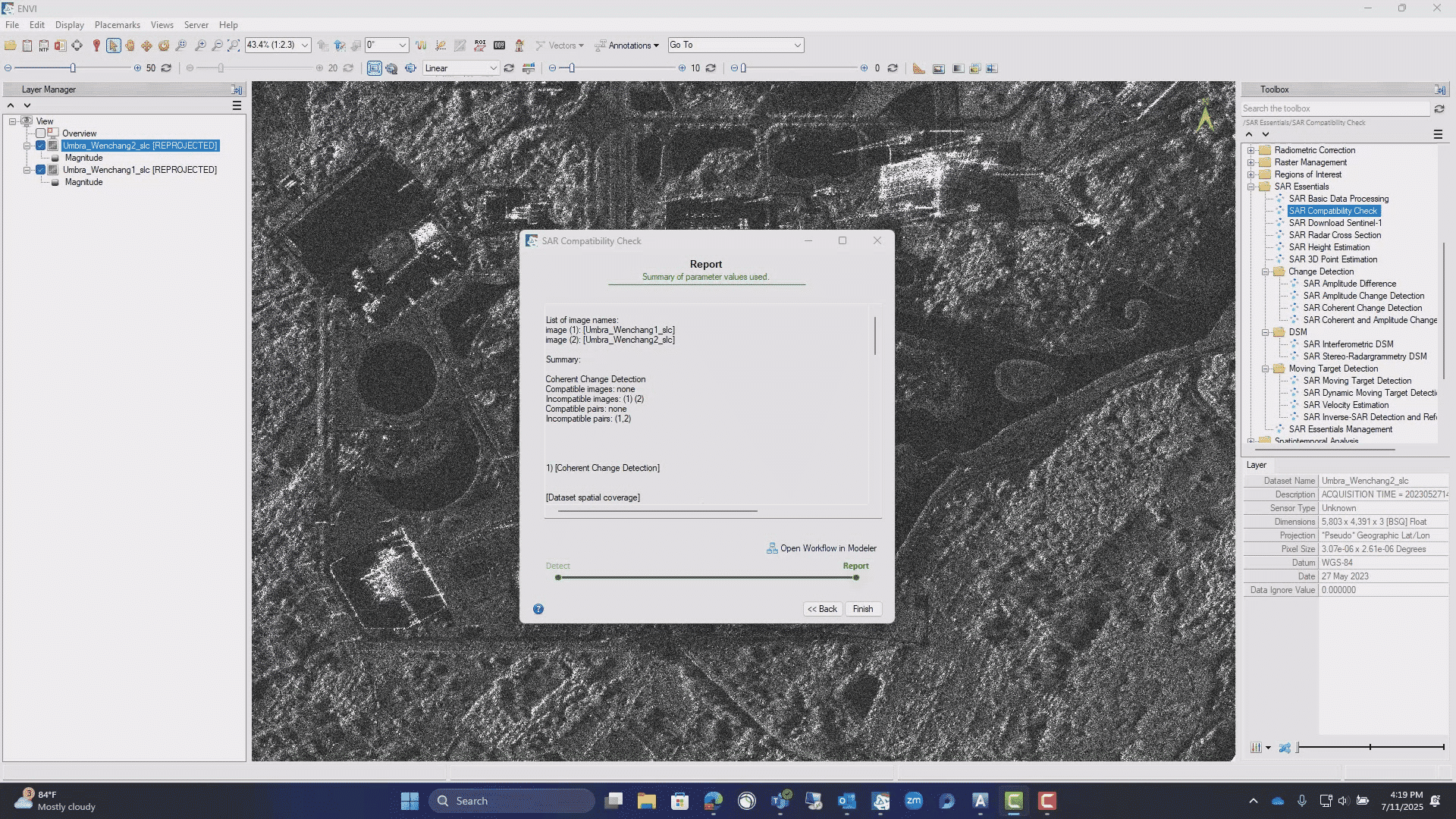
Task: Click the Finish button
Action: click(862, 609)
